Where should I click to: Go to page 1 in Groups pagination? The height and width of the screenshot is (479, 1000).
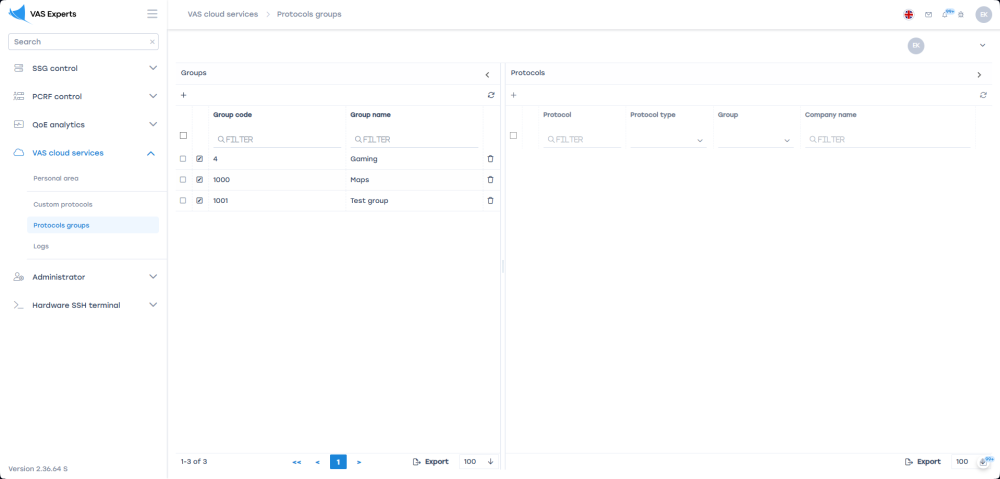coord(338,462)
